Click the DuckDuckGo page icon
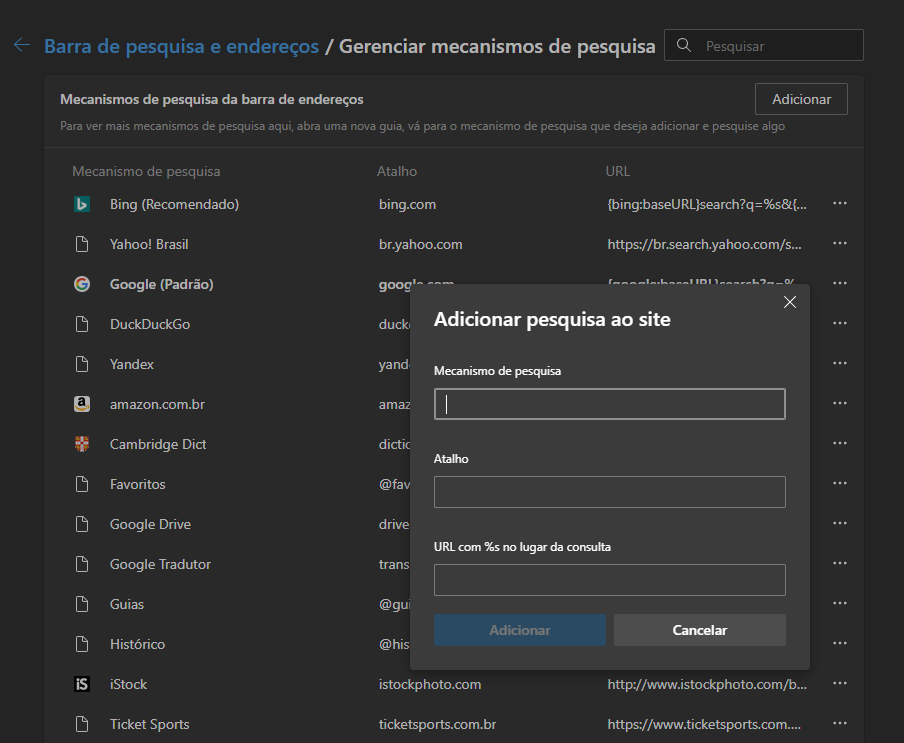Image resolution: width=904 pixels, height=743 pixels. tap(82, 324)
